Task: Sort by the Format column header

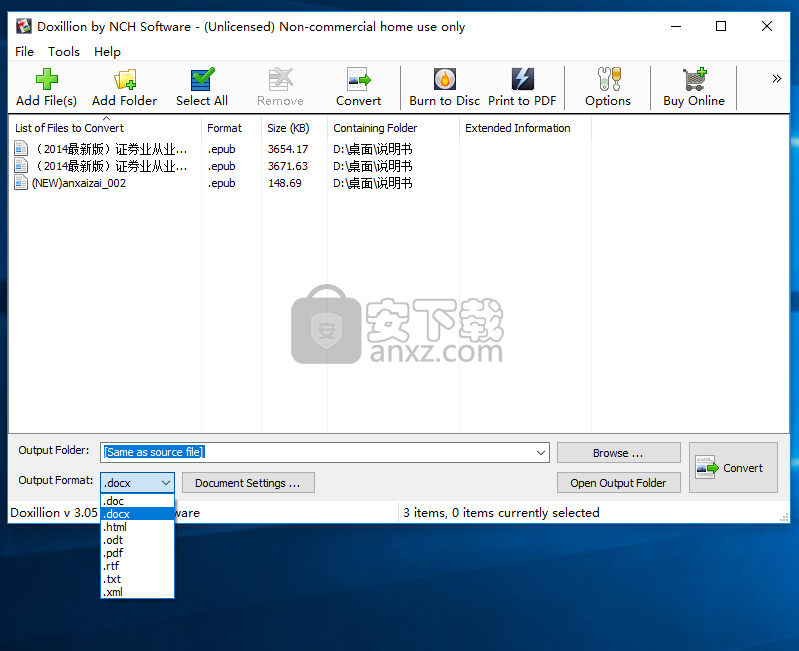Action: [x=231, y=128]
